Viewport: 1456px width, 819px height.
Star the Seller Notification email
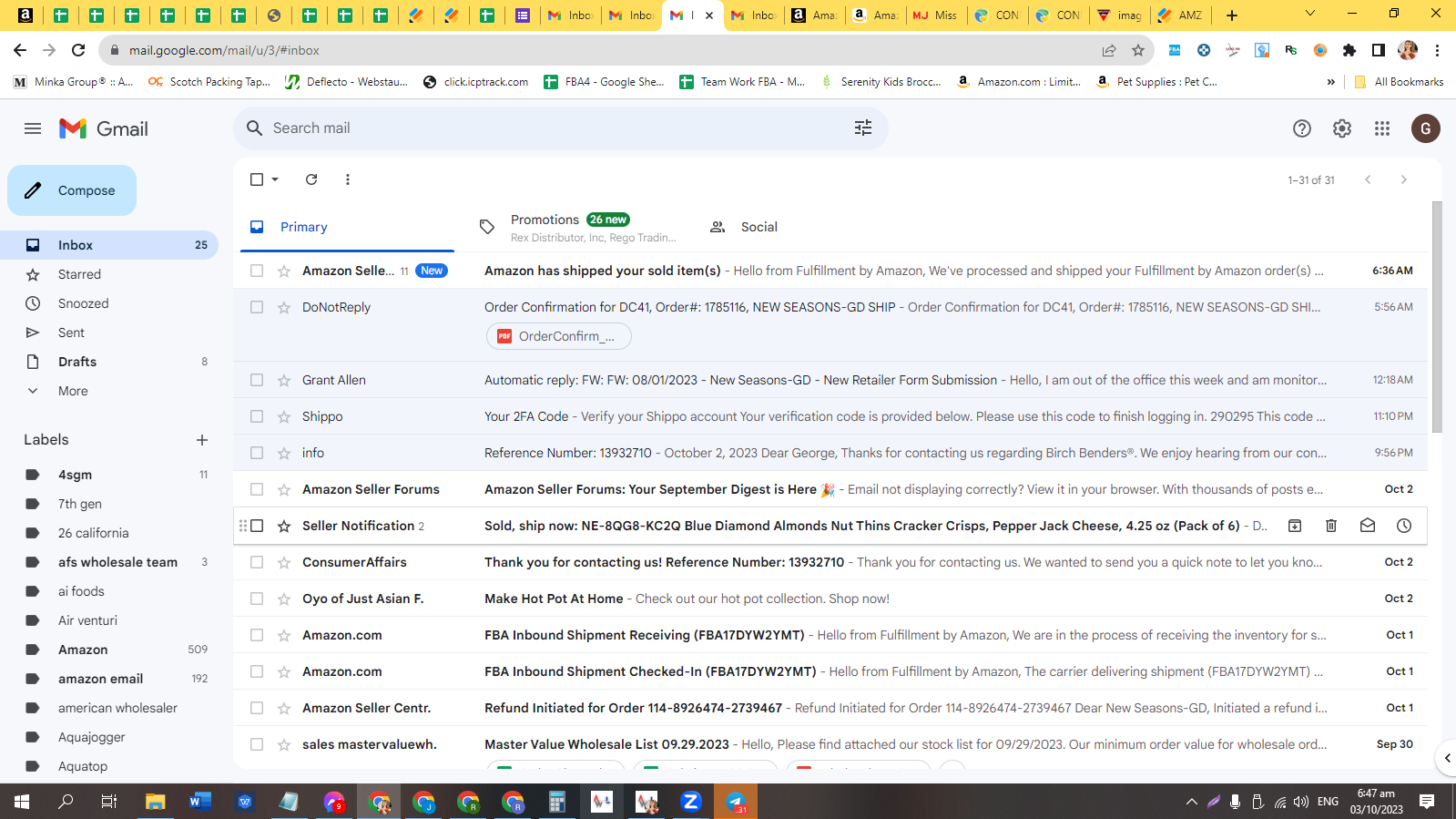pyautogui.click(x=284, y=526)
